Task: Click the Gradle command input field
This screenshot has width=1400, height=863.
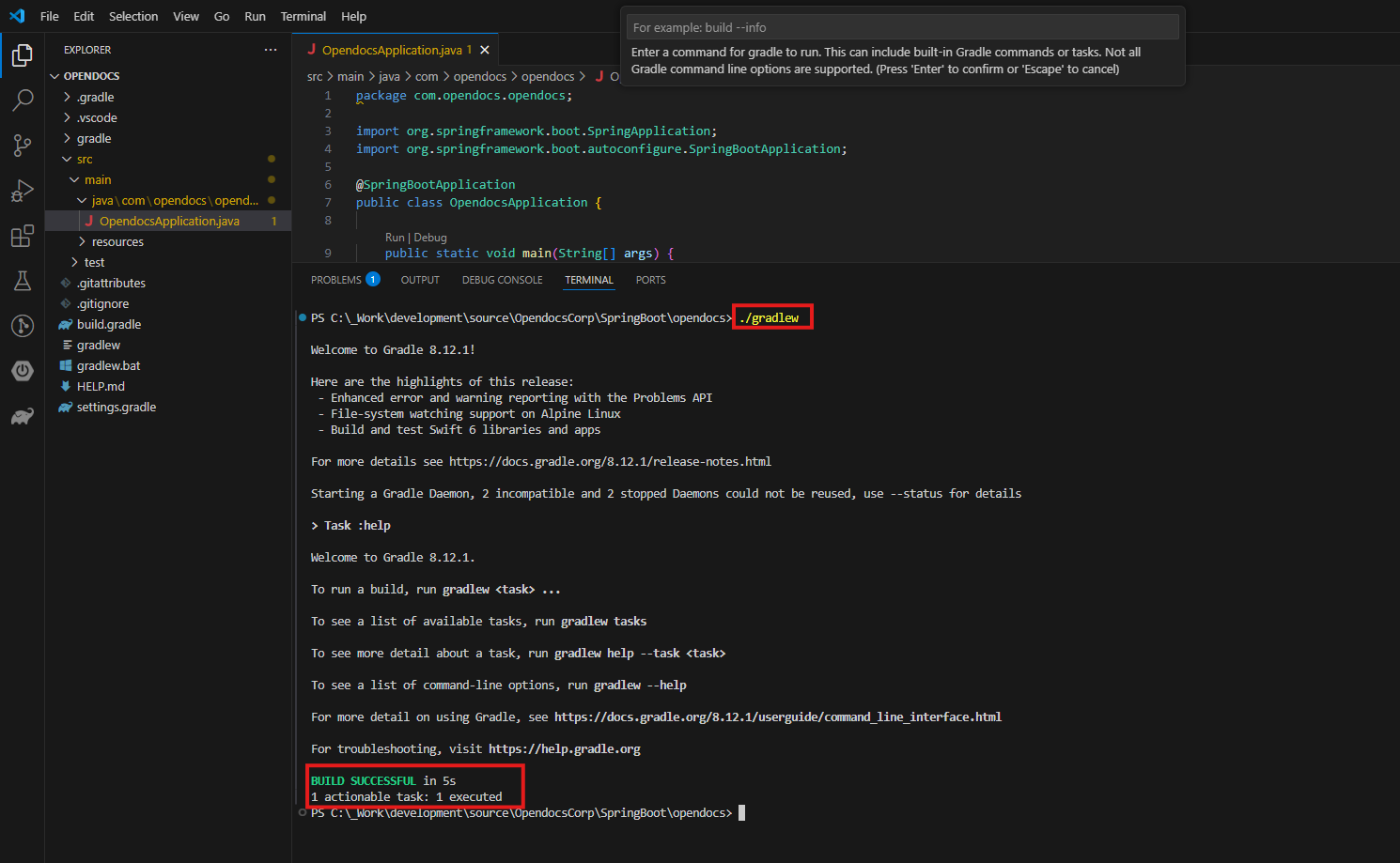Action: 903,27
